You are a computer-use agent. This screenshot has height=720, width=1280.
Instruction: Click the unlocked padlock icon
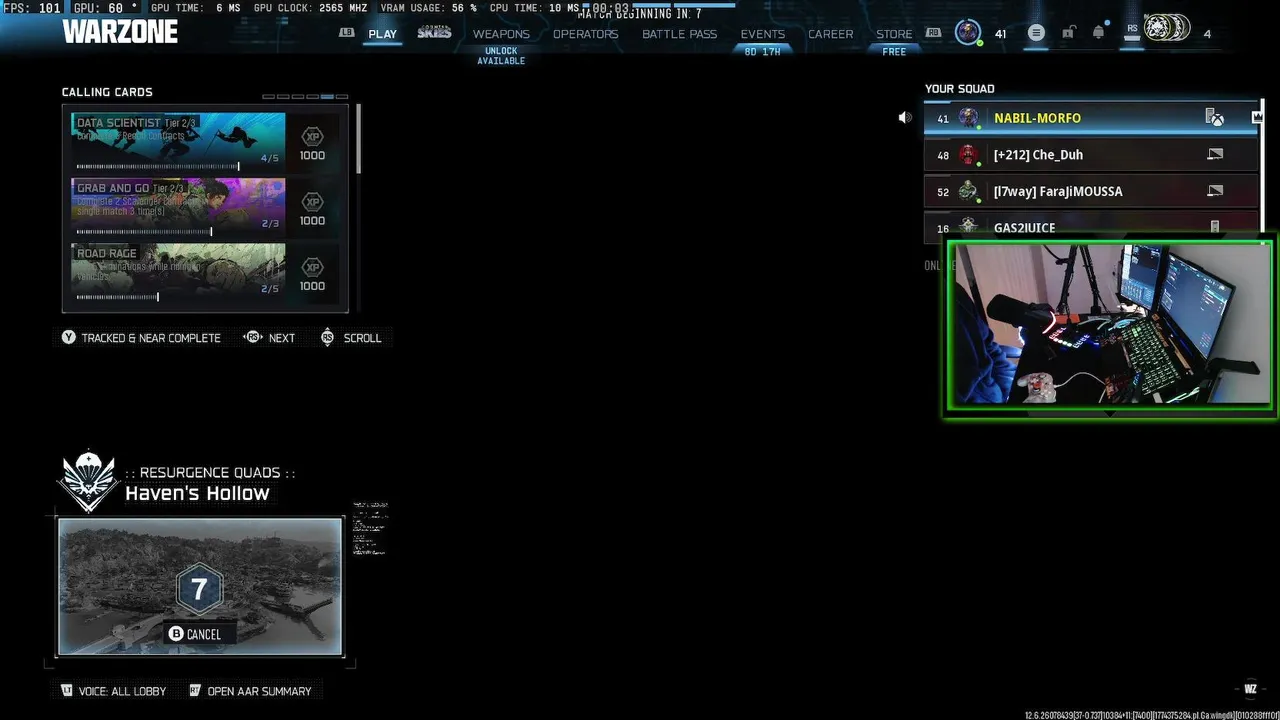point(1068,33)
